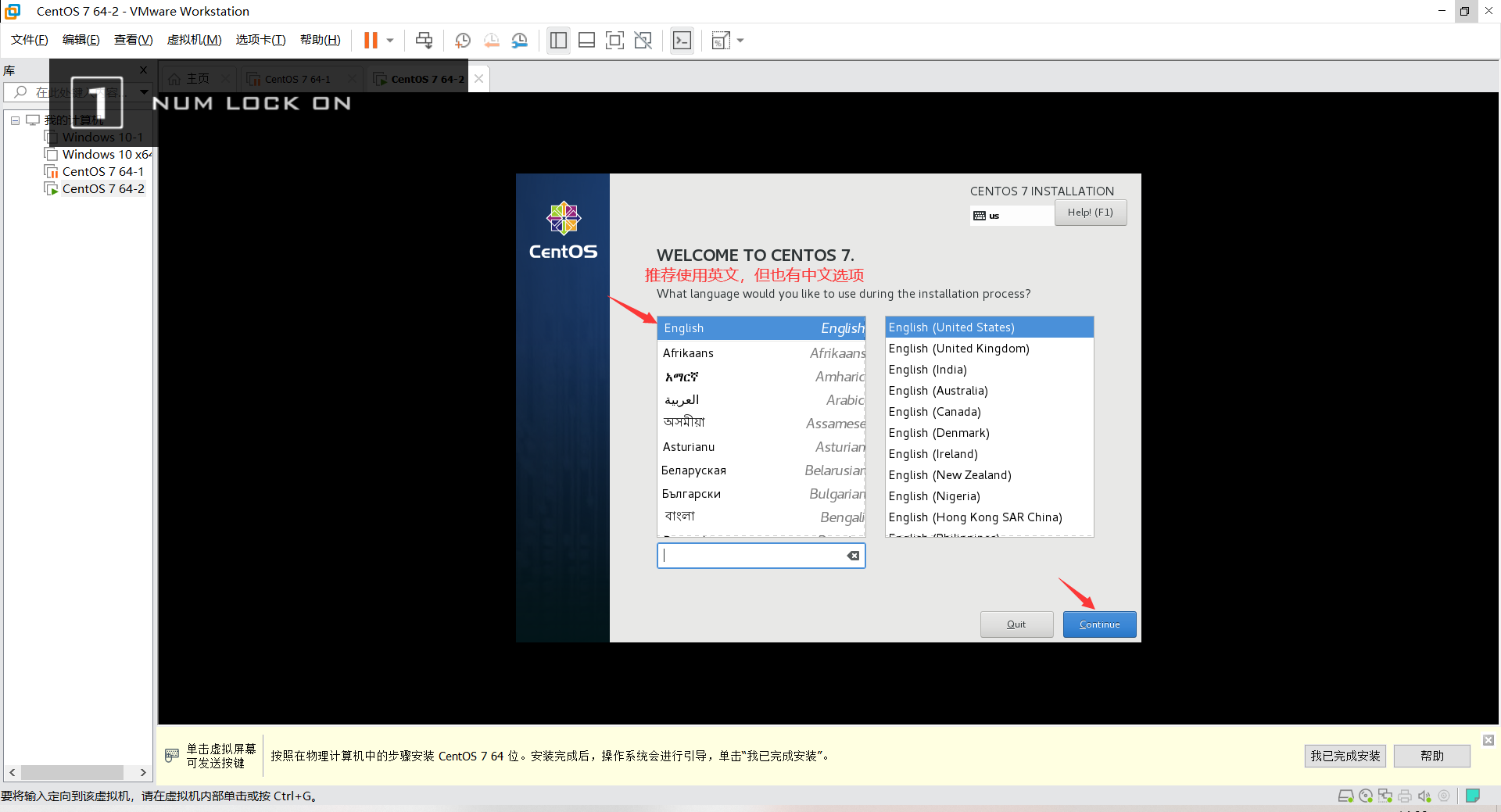Screen dimensions: 1501x812
Task: Select CentOS 7 64-1 in library tree
Action: pos(95,172)
